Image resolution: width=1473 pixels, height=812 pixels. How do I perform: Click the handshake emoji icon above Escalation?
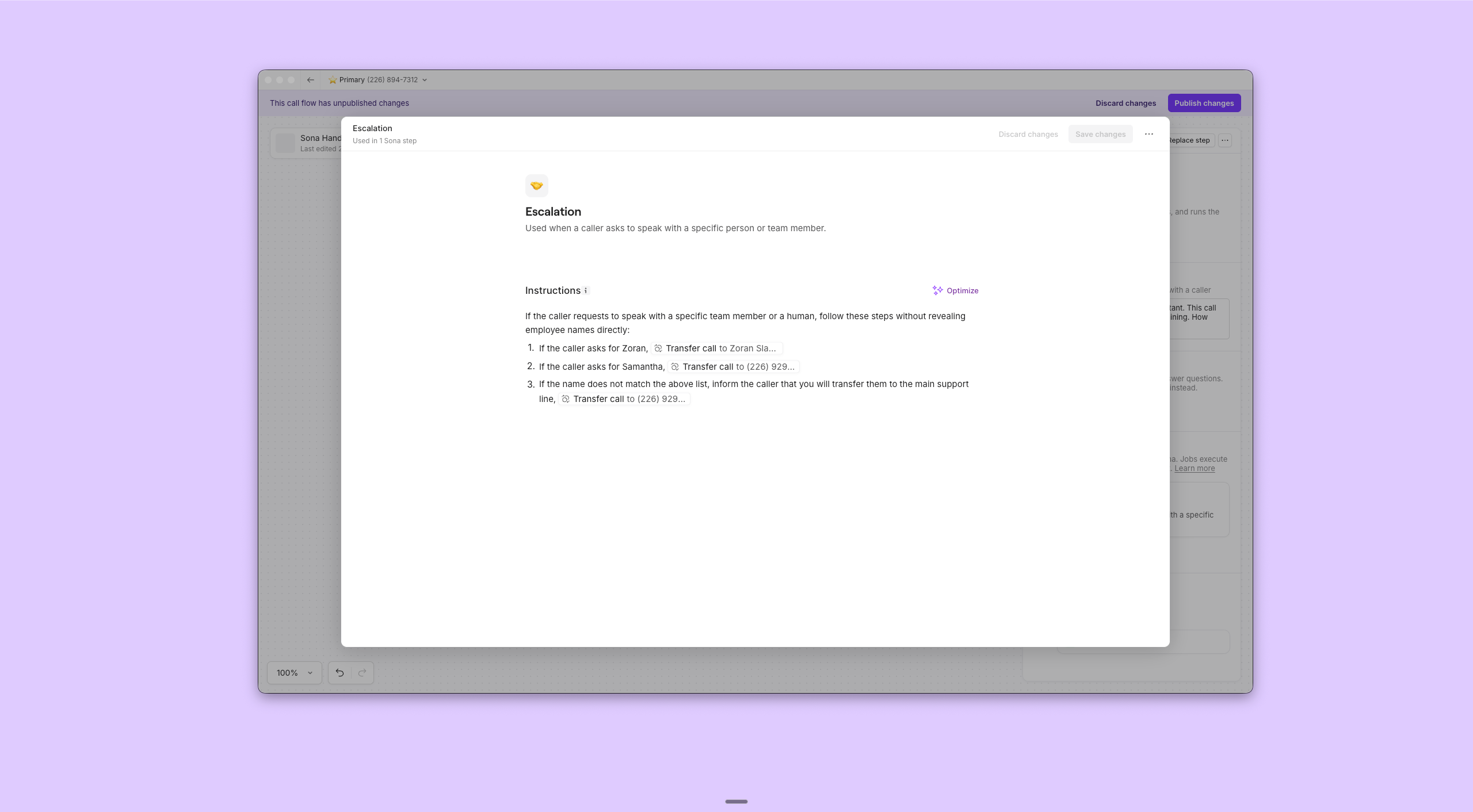coord(536,186)
